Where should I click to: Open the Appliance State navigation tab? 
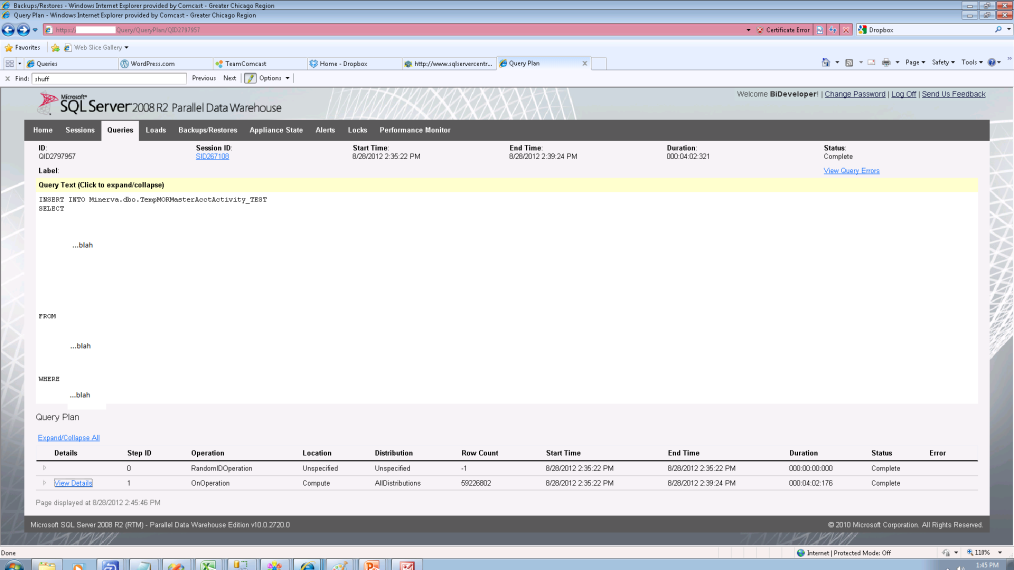click(276, 130)
